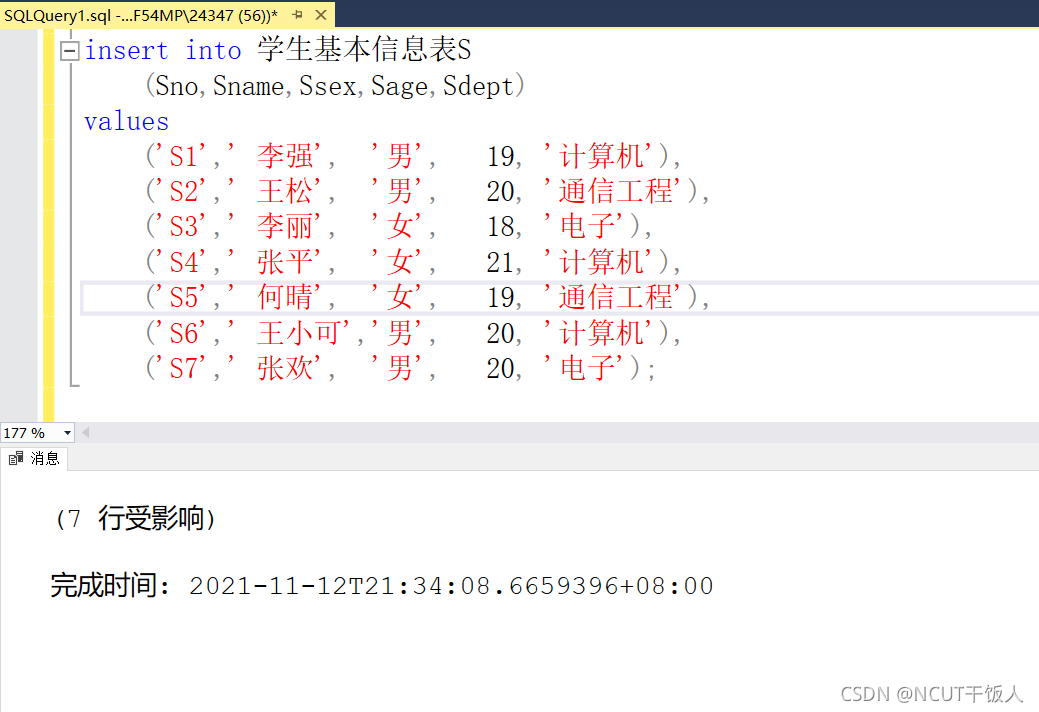
Task: Click the name 张欢
Action: pyautogui.click(x=285, y=368)
